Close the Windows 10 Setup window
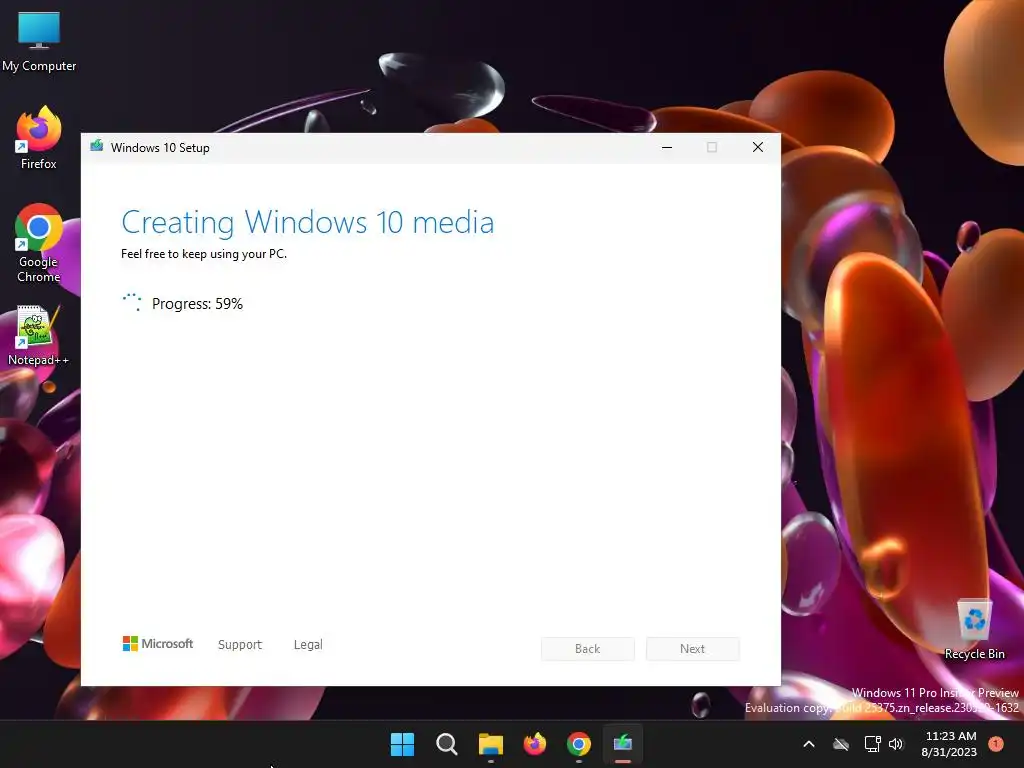This screenshot has height=768, width=1024. pyautogui.click(x=758, y=148)
